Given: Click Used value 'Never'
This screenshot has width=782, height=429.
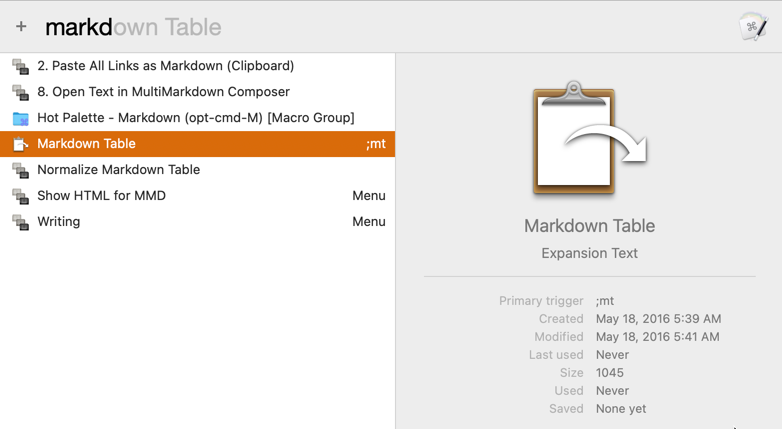Looking at the screenshot, I should [x=612, y=391].
